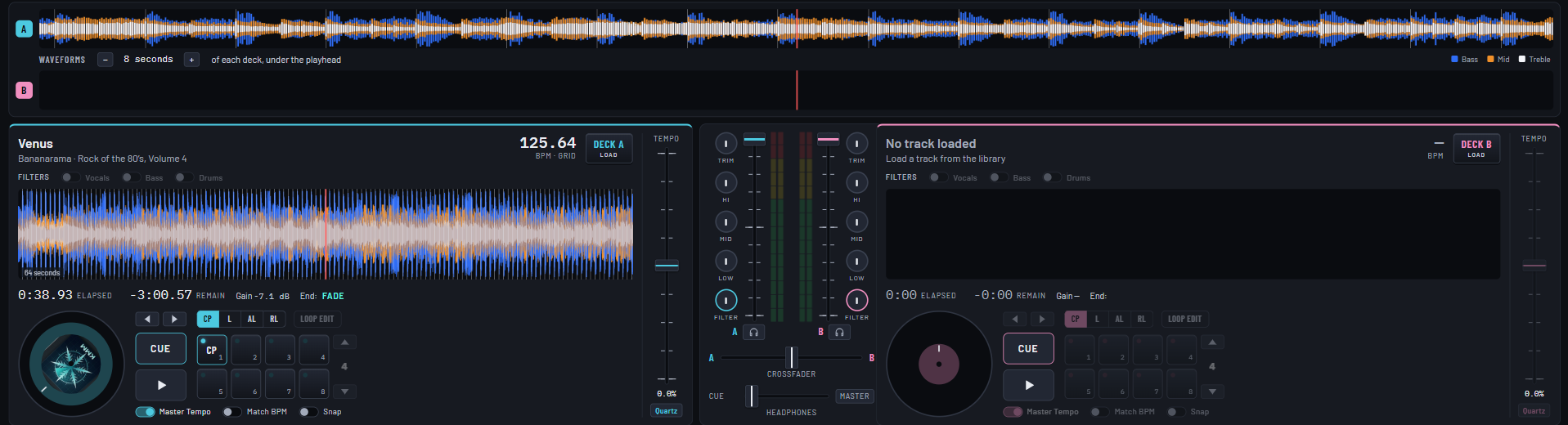1568x425 pixels.
Task: Enable Deck A Drums filter
Action: tap(184, 177)
